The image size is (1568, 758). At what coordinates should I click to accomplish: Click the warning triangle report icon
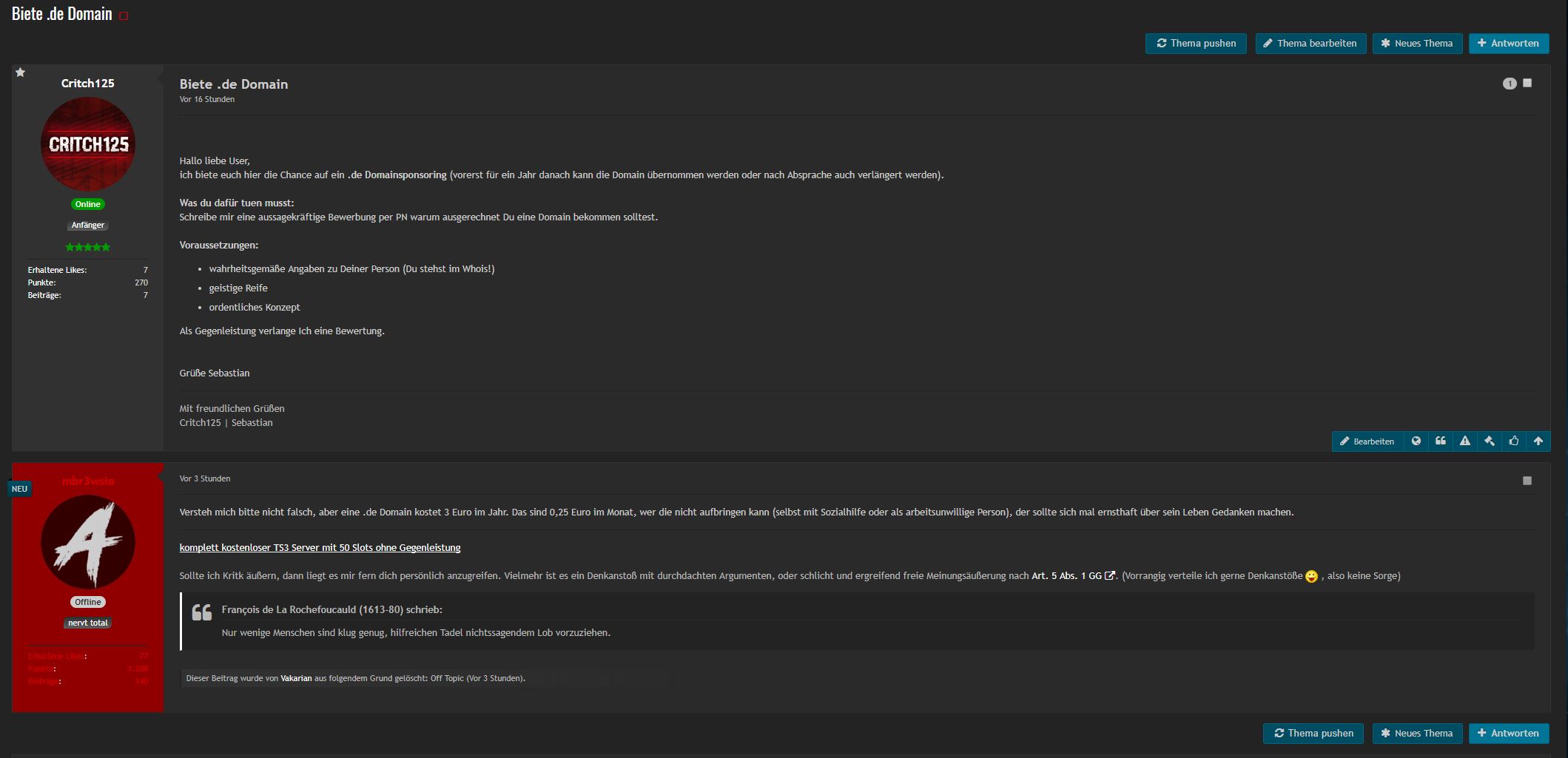(1464, 441)
